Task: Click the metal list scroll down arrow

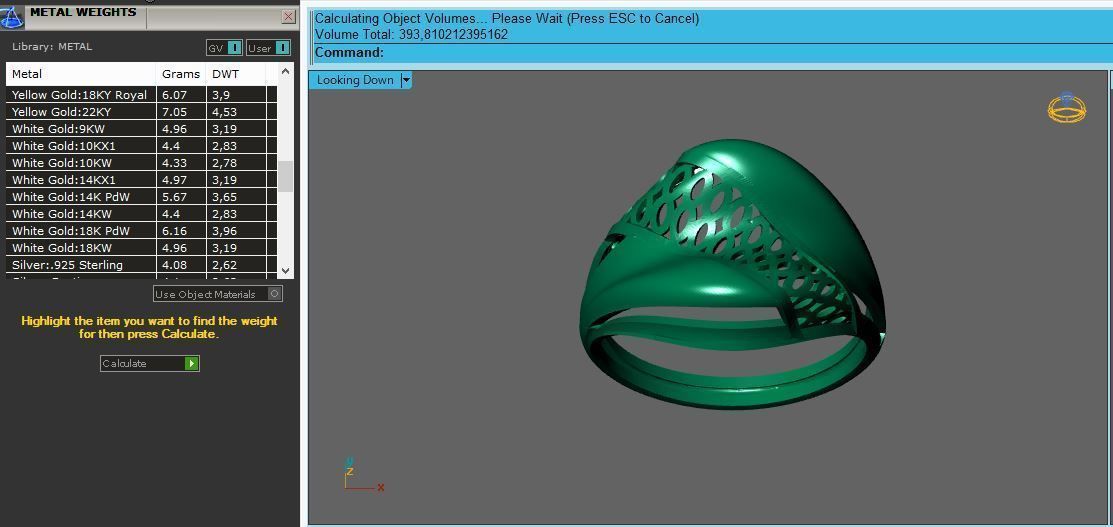Action: [x=285, y=271]
